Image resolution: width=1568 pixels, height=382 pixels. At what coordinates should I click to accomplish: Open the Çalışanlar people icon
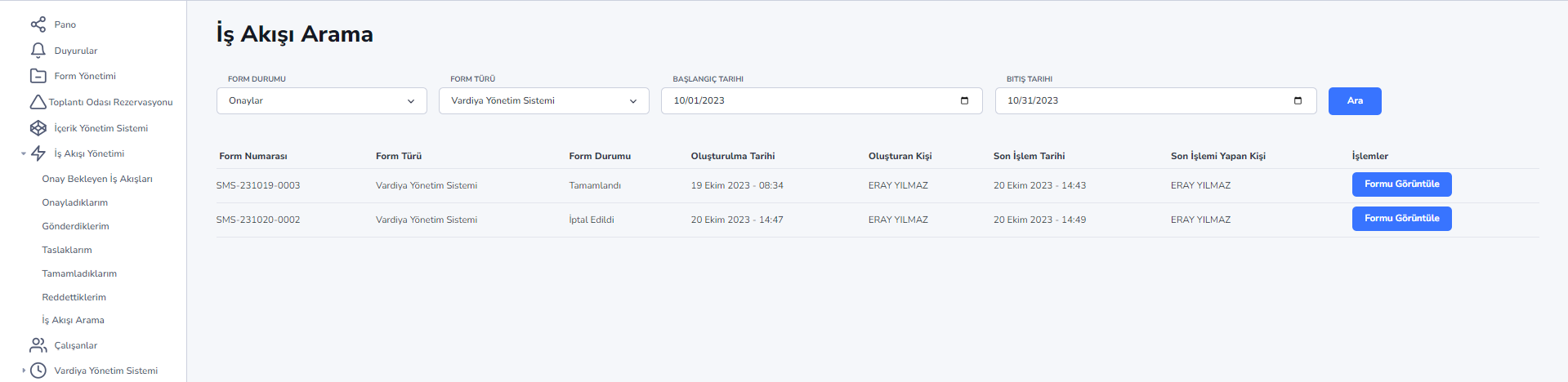pos(38,345)
